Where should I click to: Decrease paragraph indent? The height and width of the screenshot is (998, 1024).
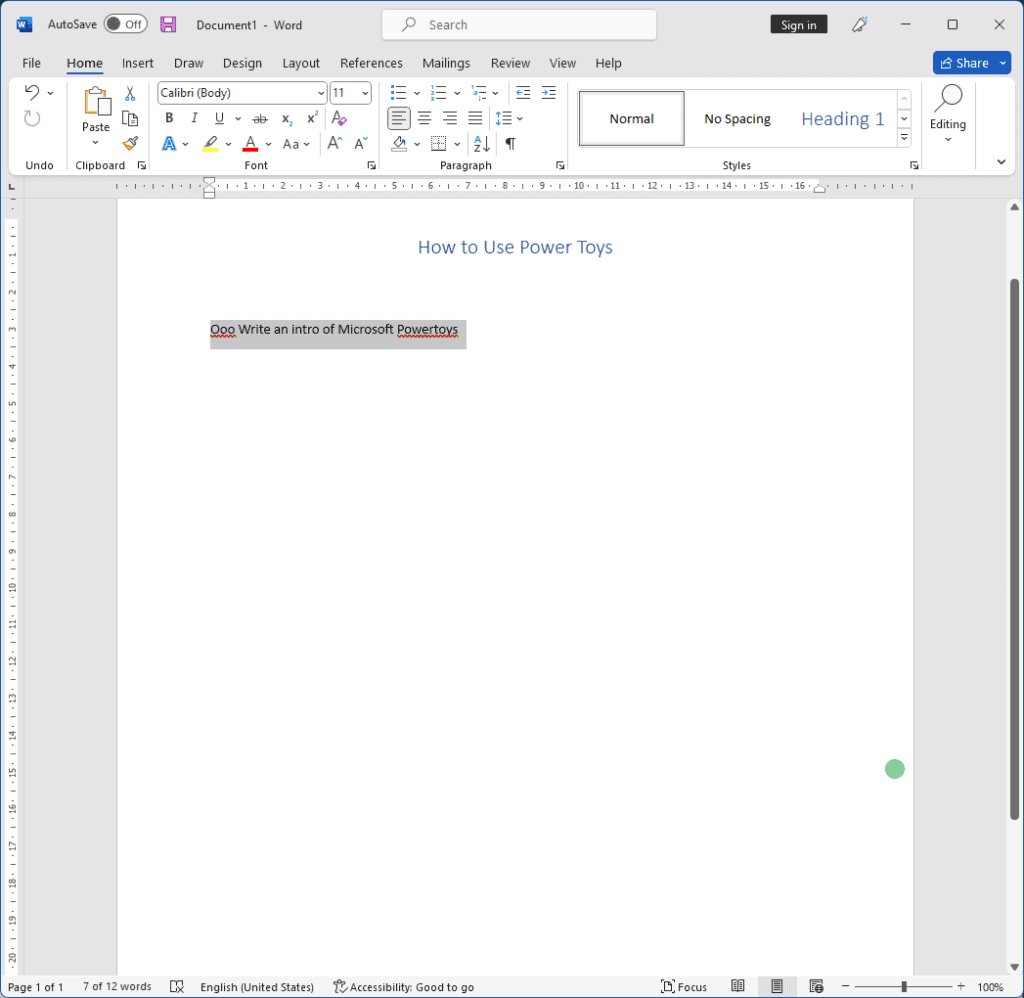click(523, 93)
